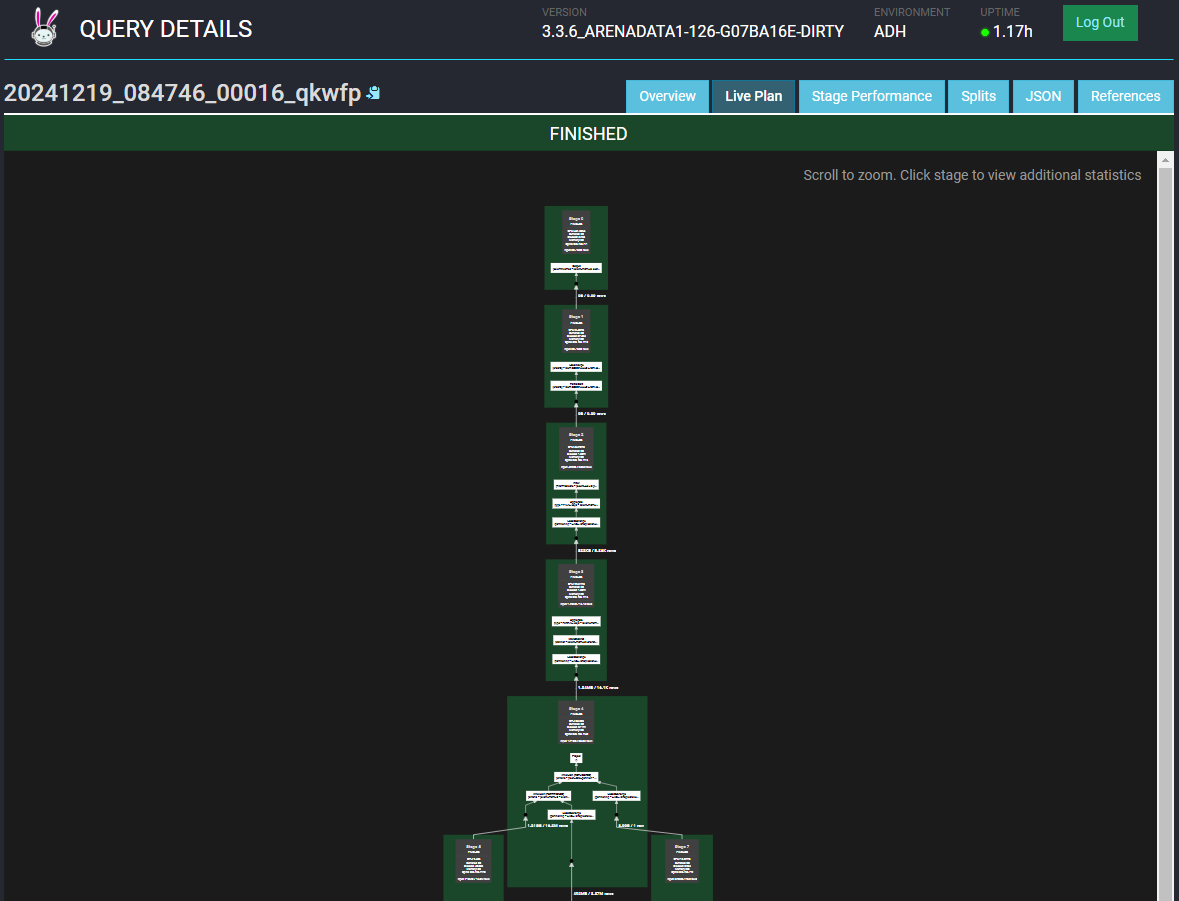
Task: Select the Live Plan tab
Action: pos(753,96)
